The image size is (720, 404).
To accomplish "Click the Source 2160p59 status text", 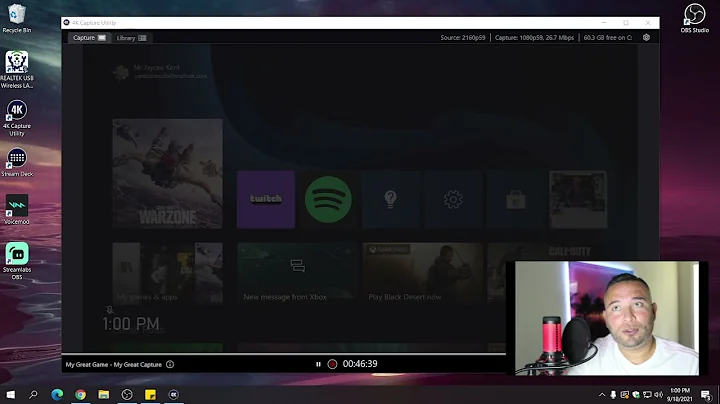I will click(462, 38).
